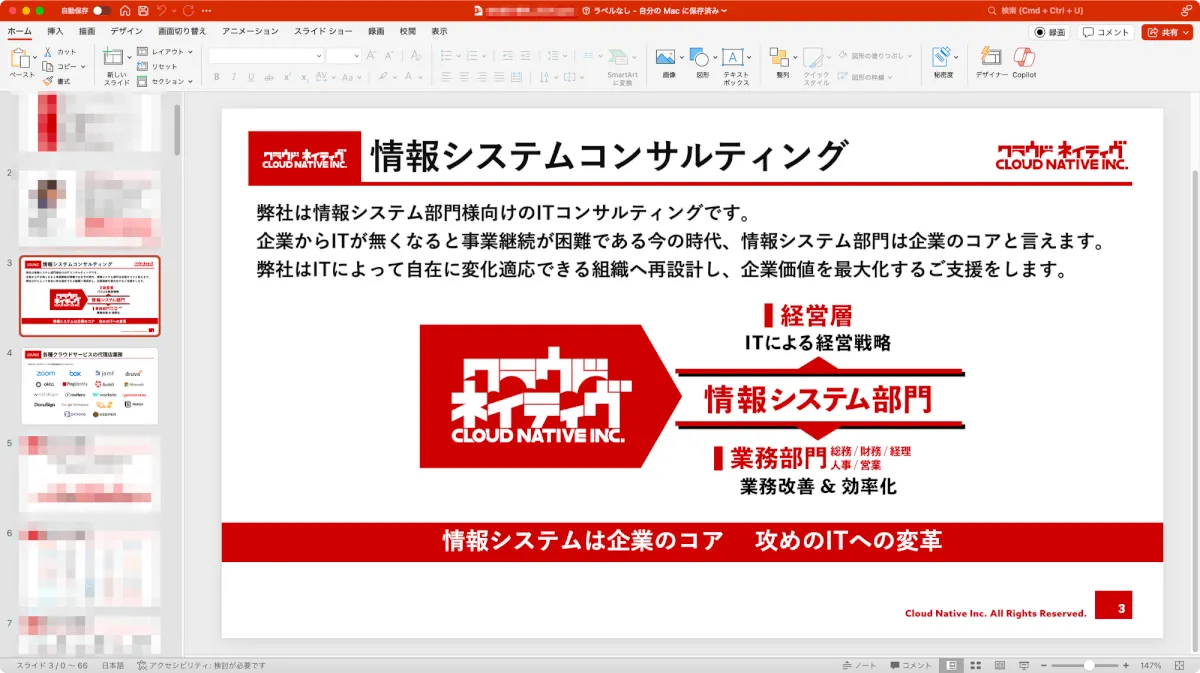Viewport: 1200px width, 673px height.
Task: Click zoom percentage 147%
Action: [x=1150, y=665]
